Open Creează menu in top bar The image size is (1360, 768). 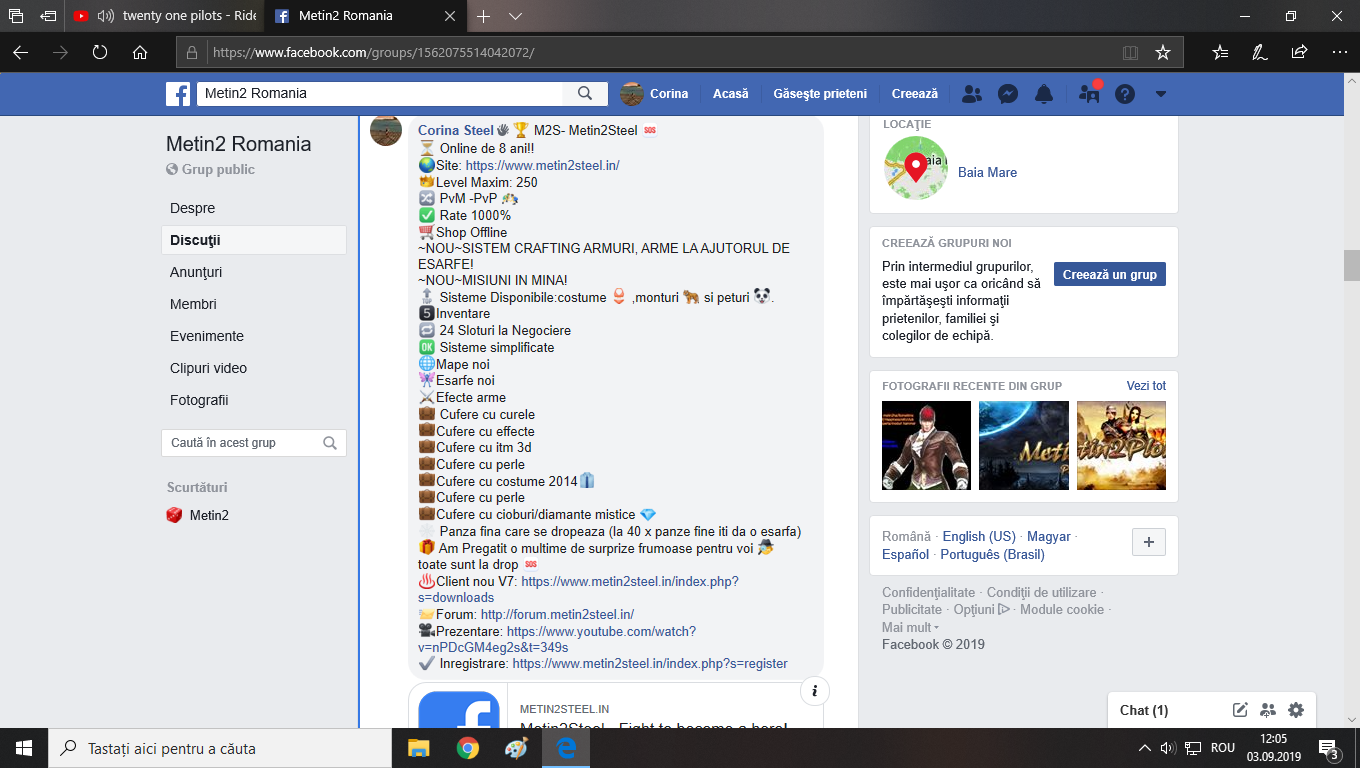pyautogui.click(x=915, y=94)
